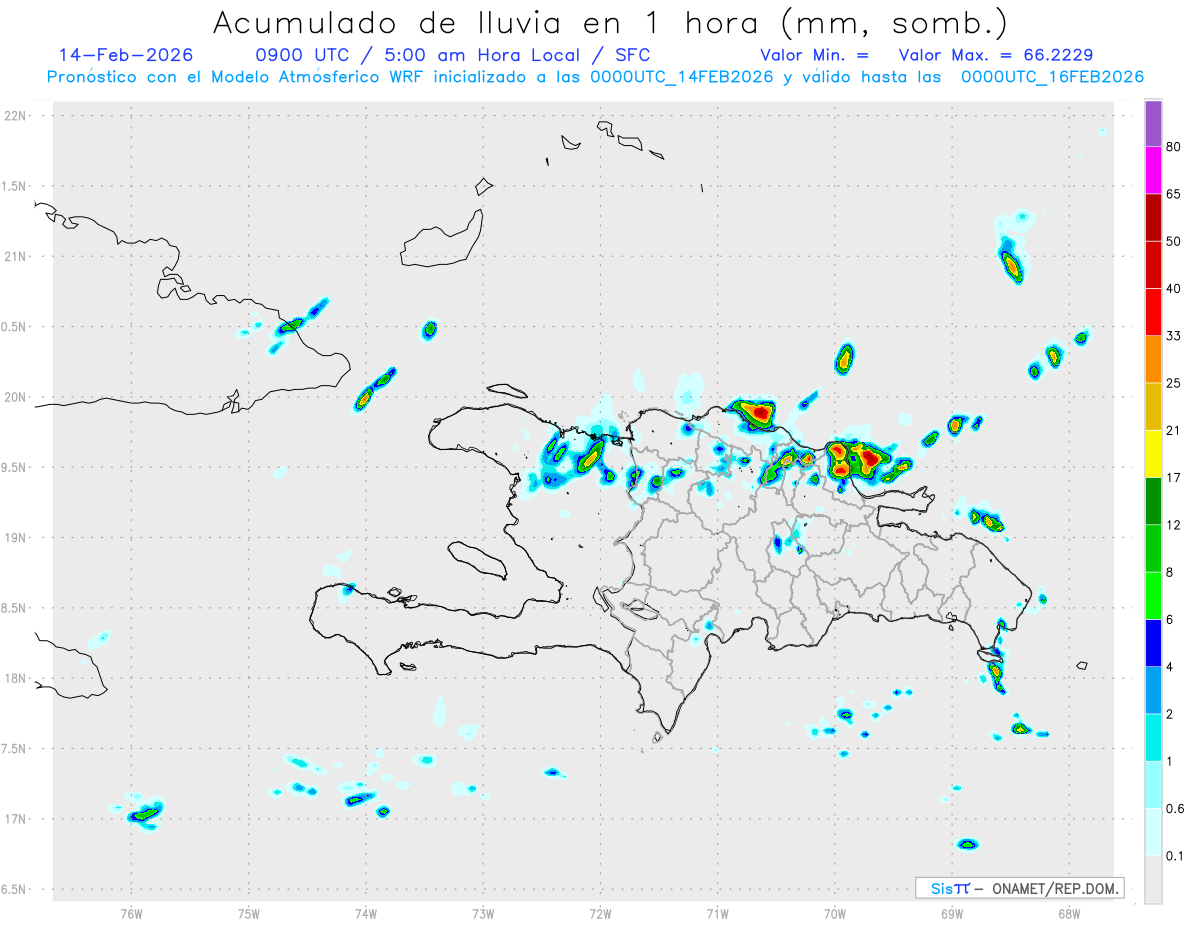This screenshot has width=1200, height=927.
Task: Click the '68W' longitude label
Action: 1069,914
